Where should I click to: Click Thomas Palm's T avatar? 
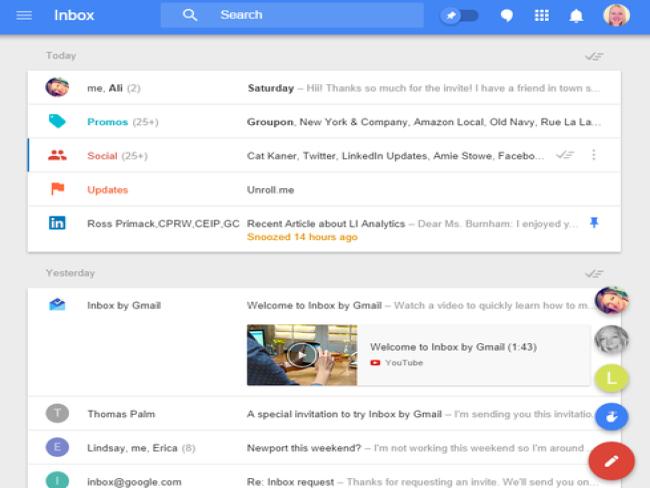[57, 413]
